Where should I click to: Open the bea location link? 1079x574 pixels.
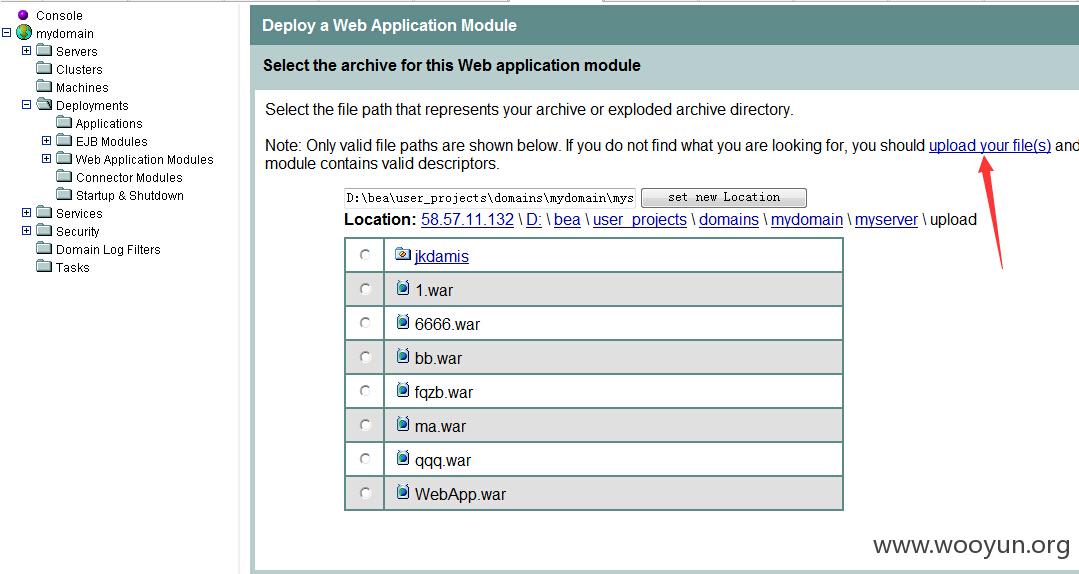567,220
